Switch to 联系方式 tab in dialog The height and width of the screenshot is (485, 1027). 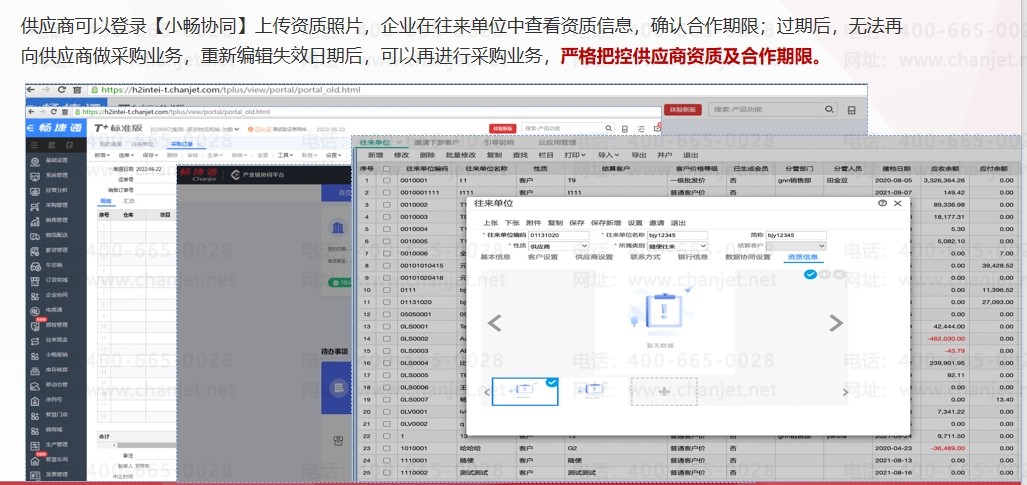click(645, 257)
